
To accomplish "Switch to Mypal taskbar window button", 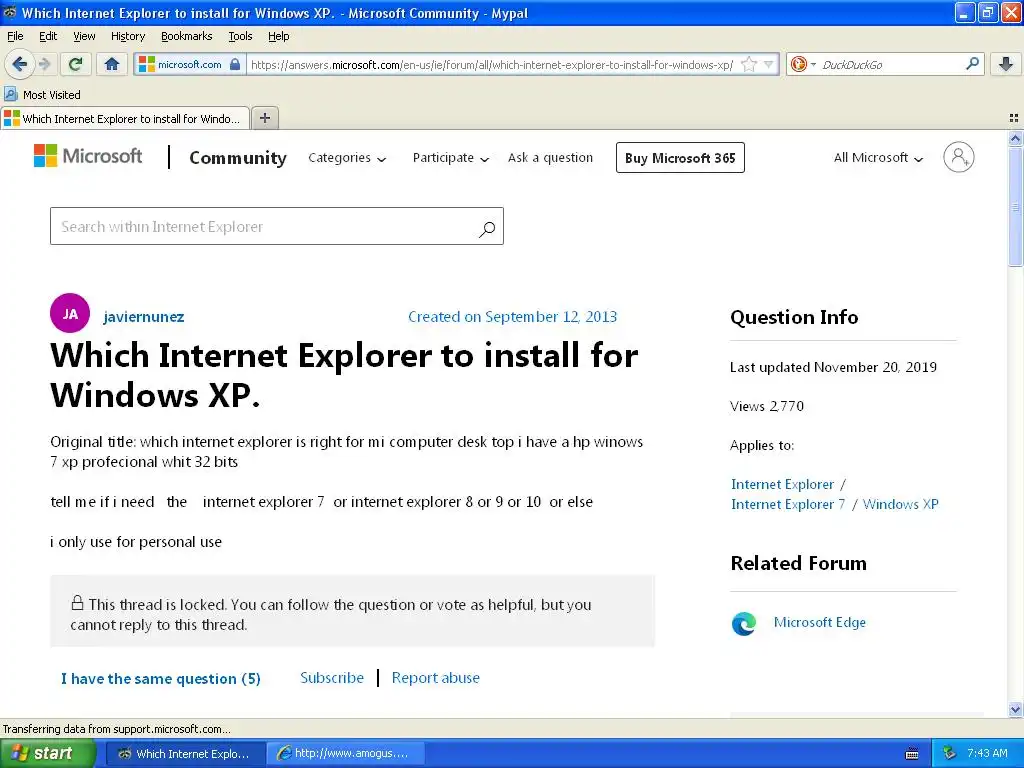I will 185,754.
